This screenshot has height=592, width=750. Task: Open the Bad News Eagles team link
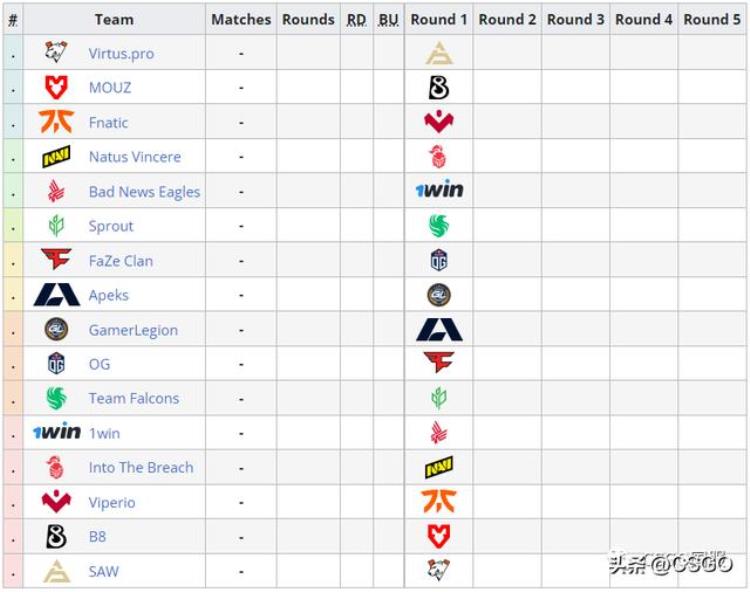(144, 191)
